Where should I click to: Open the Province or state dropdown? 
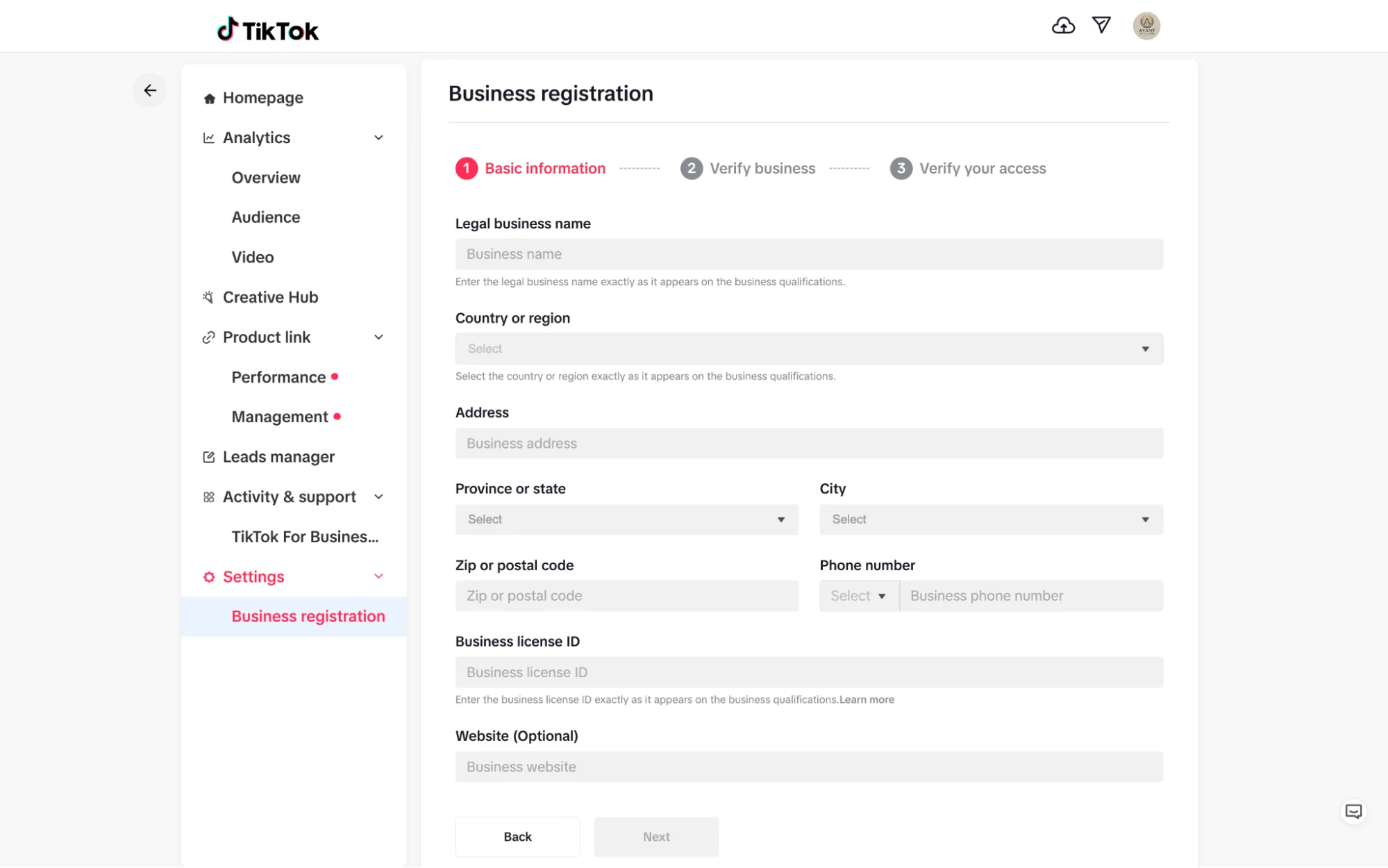626,519
